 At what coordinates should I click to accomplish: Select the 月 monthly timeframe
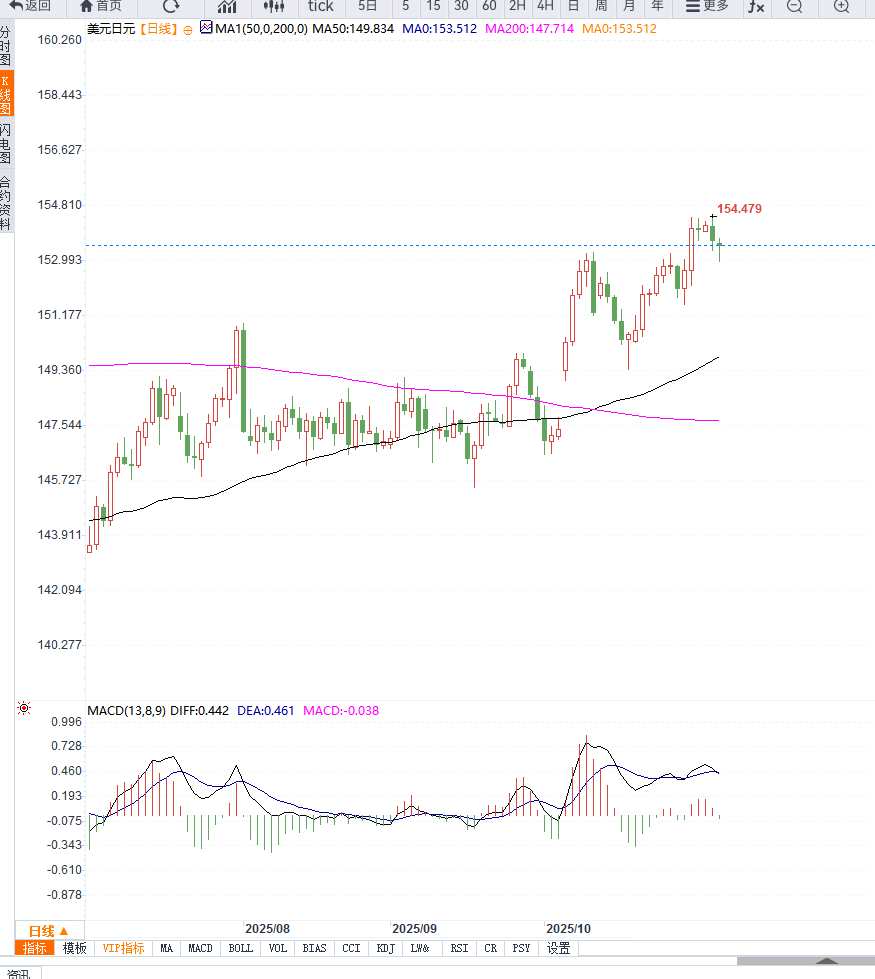click(x=629, y=6)
